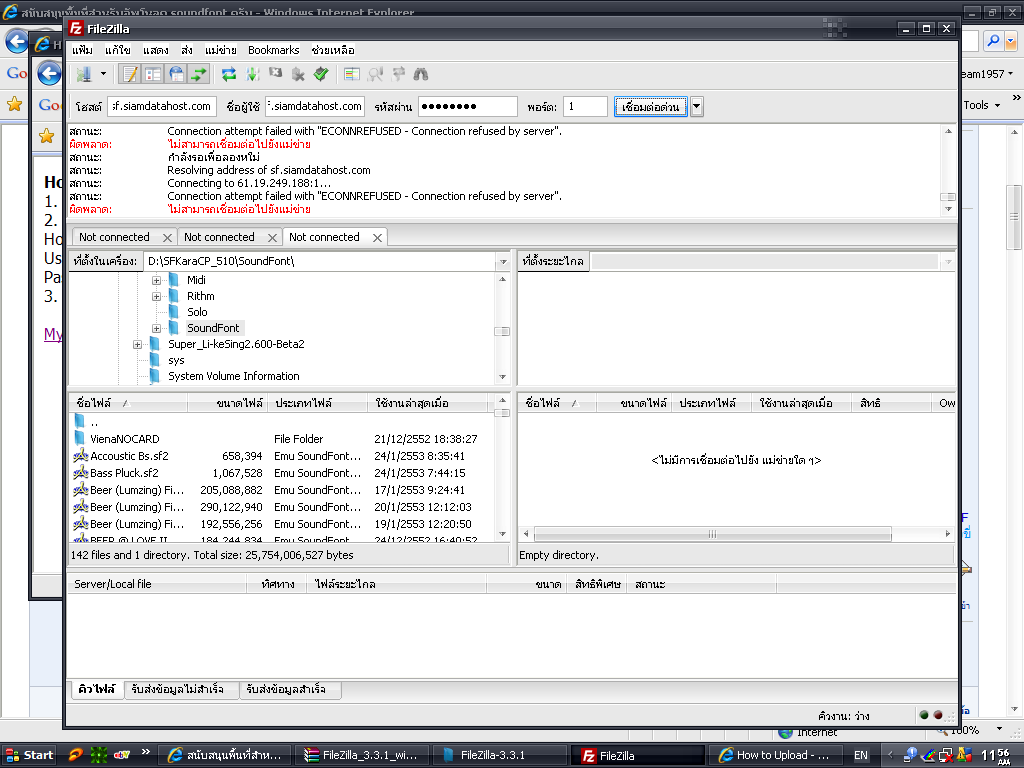Click the EN language indicator in taskbar

[861, 755]
